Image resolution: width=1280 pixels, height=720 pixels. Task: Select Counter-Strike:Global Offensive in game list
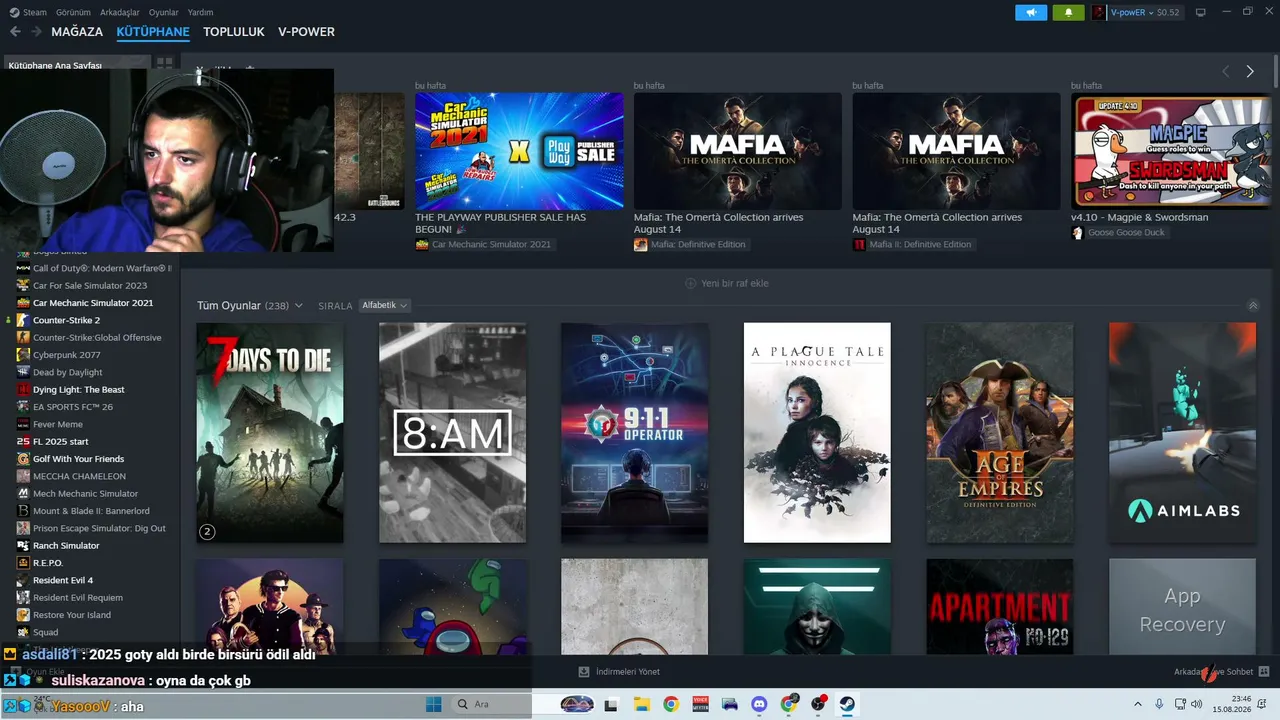[x=97, y=337]
